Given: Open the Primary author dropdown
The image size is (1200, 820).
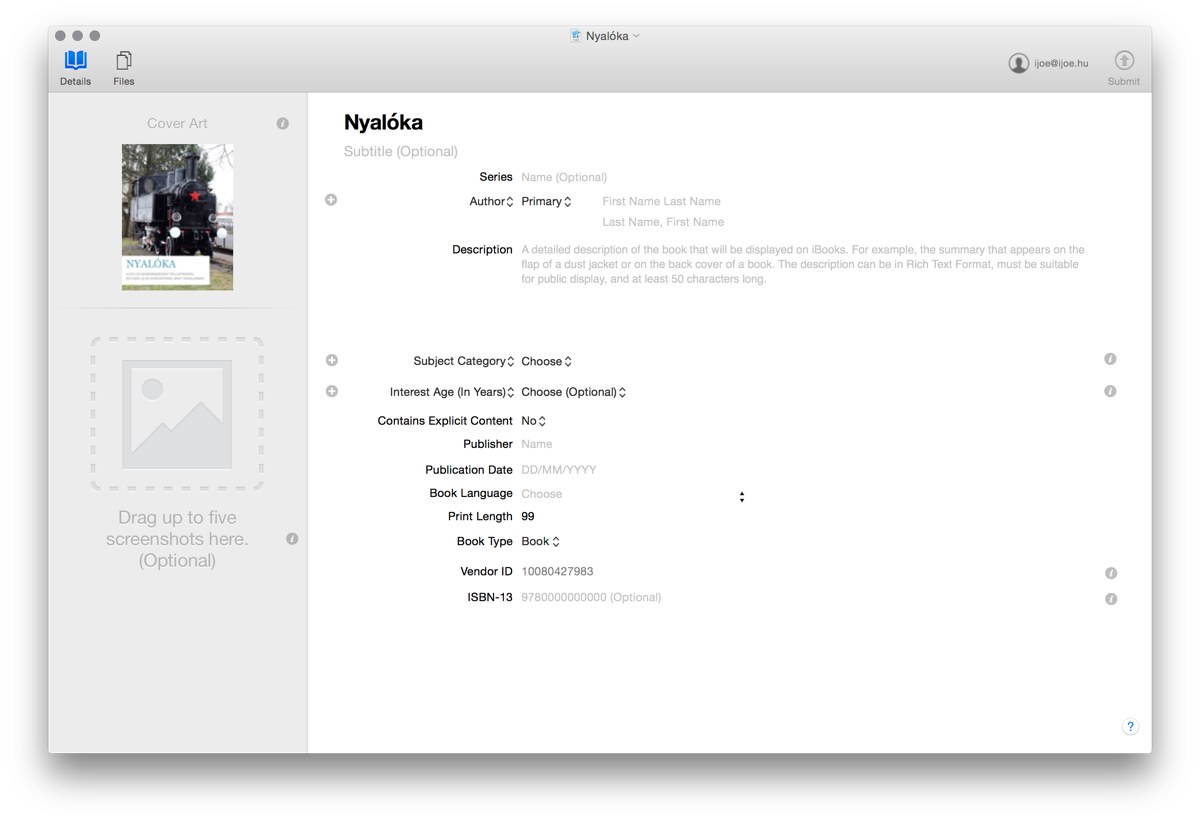Looking at the screenshot, I should click(x=546, y=202).
